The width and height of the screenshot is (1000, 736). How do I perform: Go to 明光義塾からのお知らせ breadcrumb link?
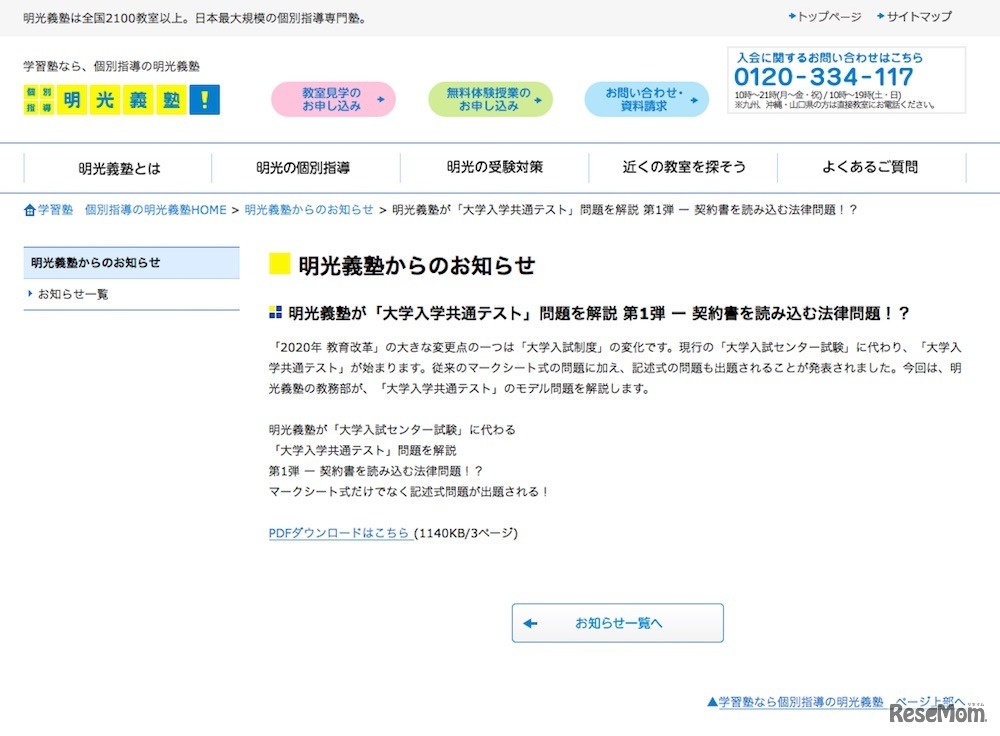309,210
